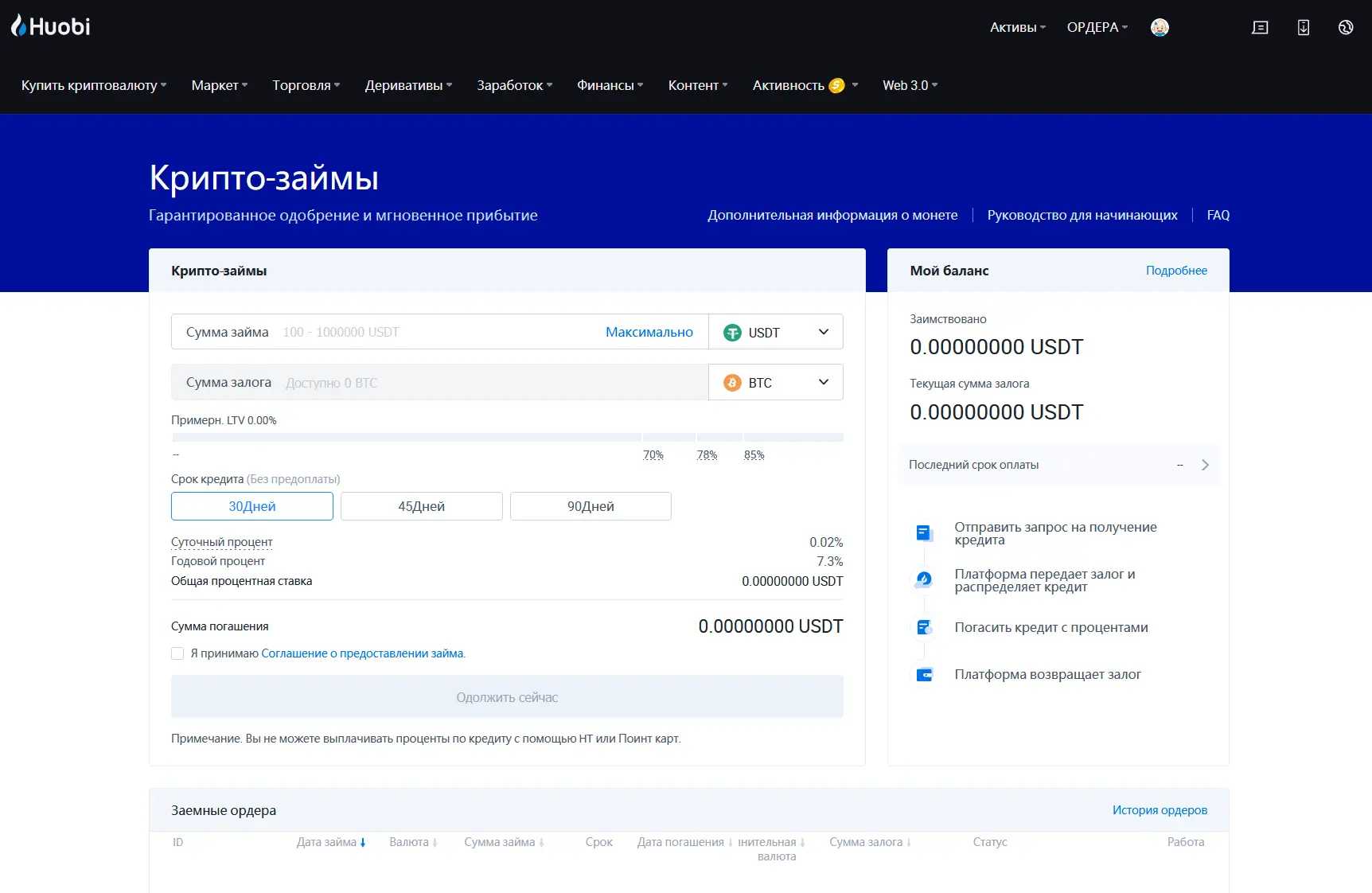The image size is (1372, 893).
Task: Accept the loan agreement checkbox
Action: pos(177,653)
